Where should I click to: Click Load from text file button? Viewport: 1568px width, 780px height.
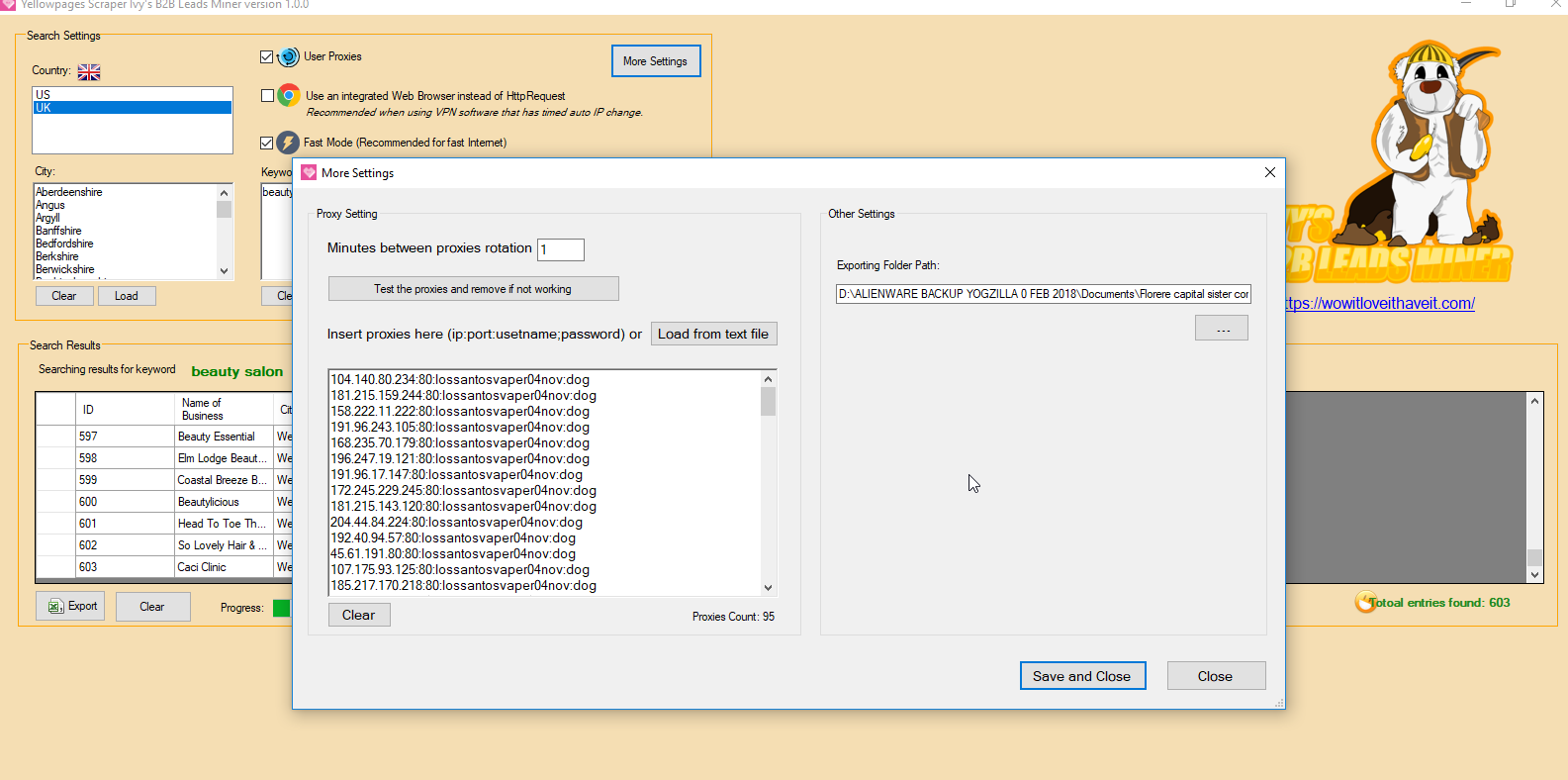tap(712, 334)
